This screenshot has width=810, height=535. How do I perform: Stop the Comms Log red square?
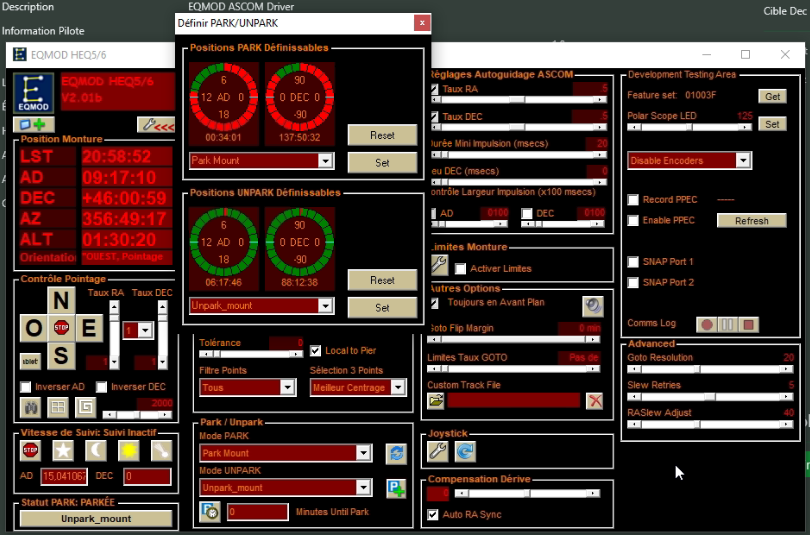pos(748,325)
